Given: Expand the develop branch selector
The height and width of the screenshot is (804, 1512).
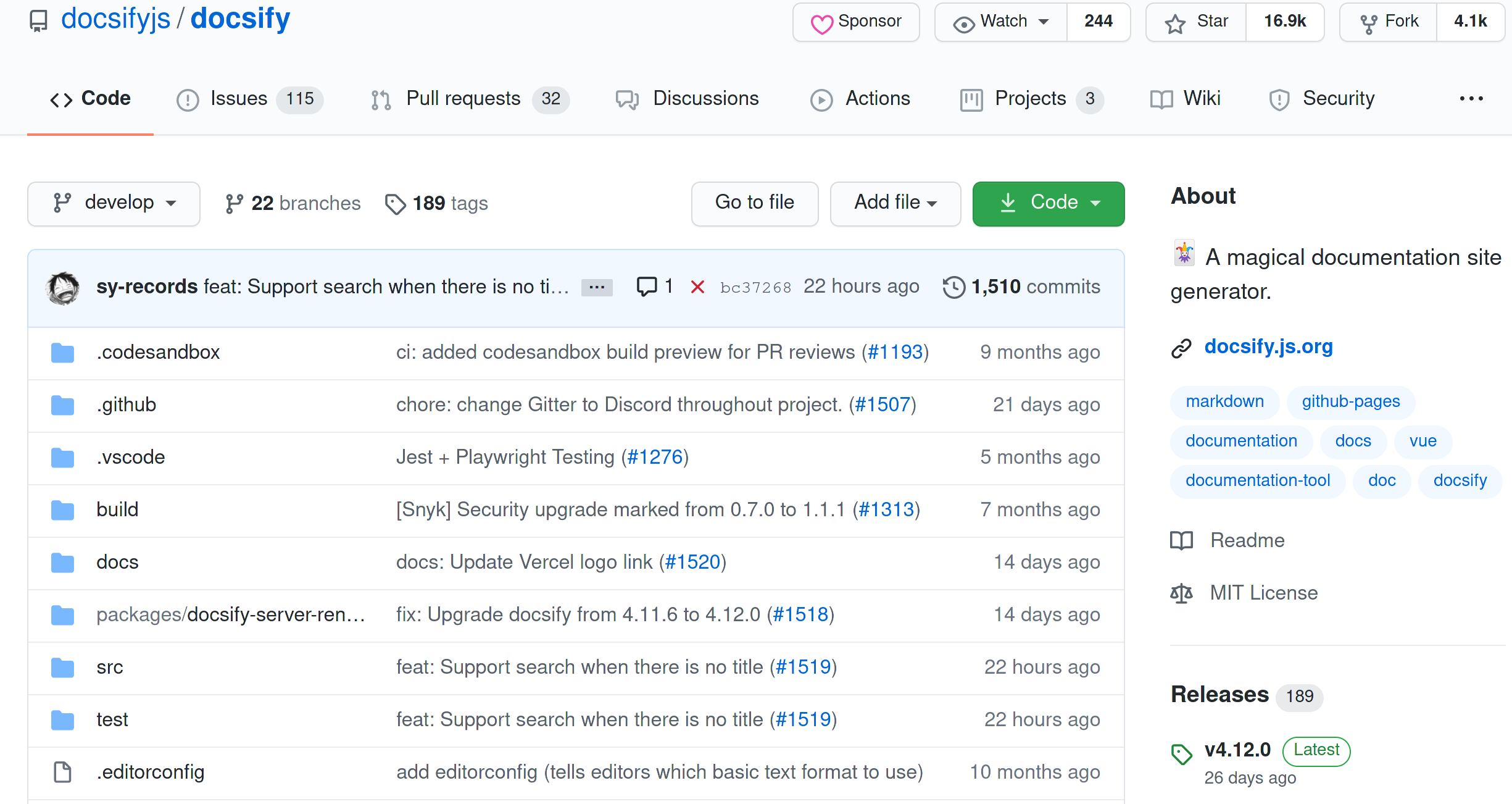Looking at the screenshot, I should click(114, 203).
